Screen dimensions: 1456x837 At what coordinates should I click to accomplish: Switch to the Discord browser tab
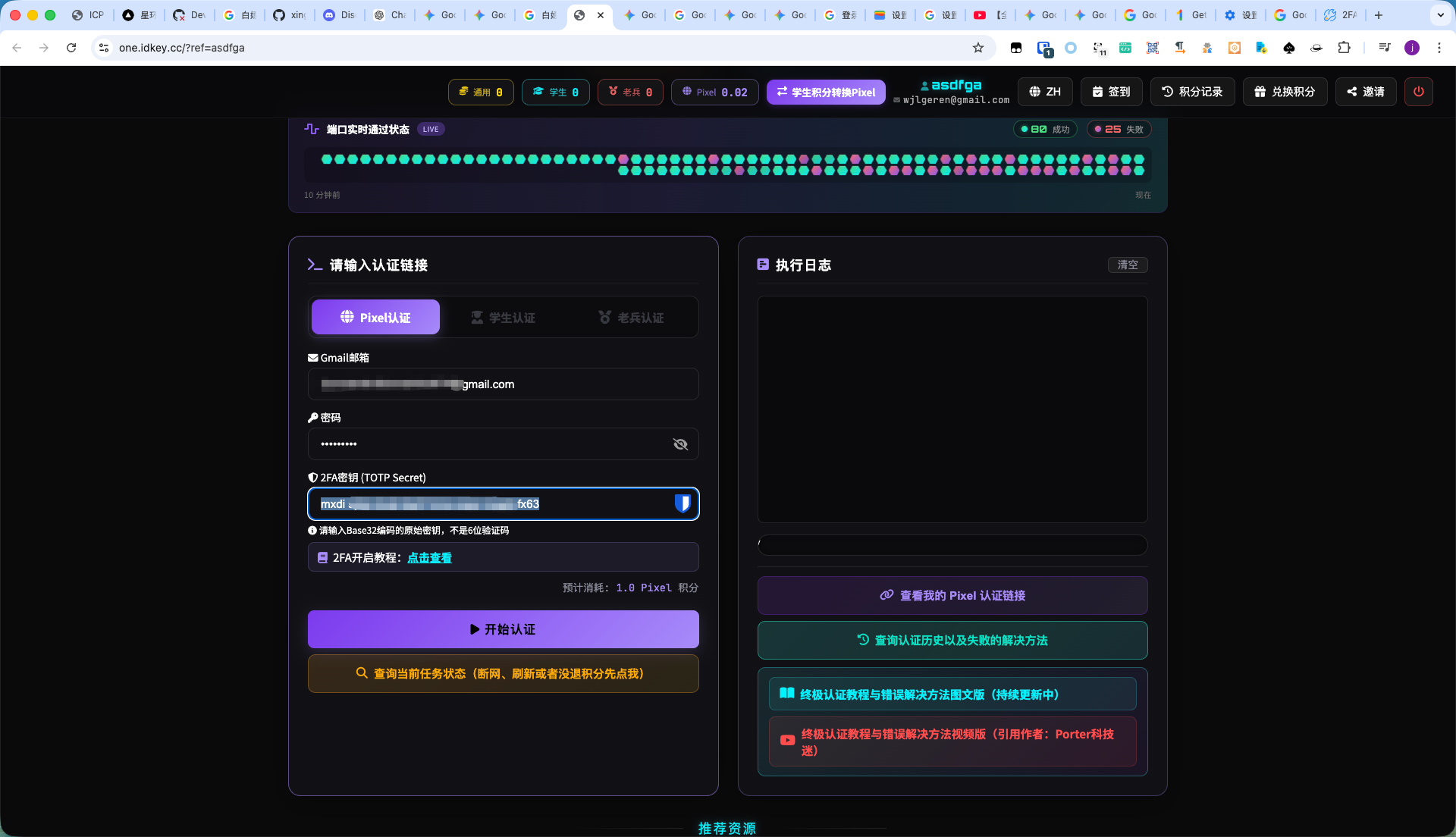[x=340, y=15]
